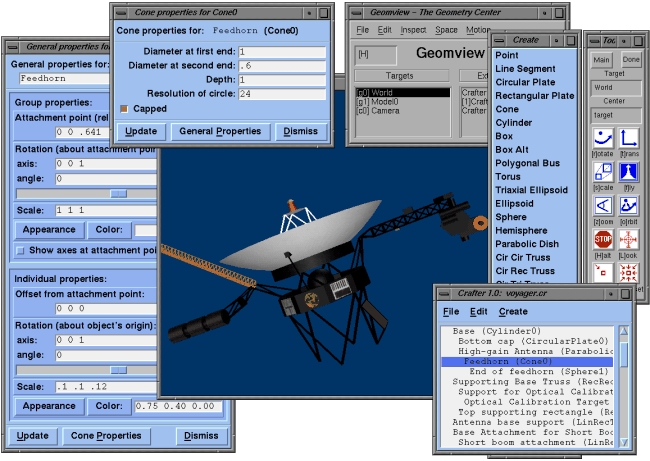Click the Diameter at first end field
This screenshot has height=461, width=650.
click(x=283, y=52)
